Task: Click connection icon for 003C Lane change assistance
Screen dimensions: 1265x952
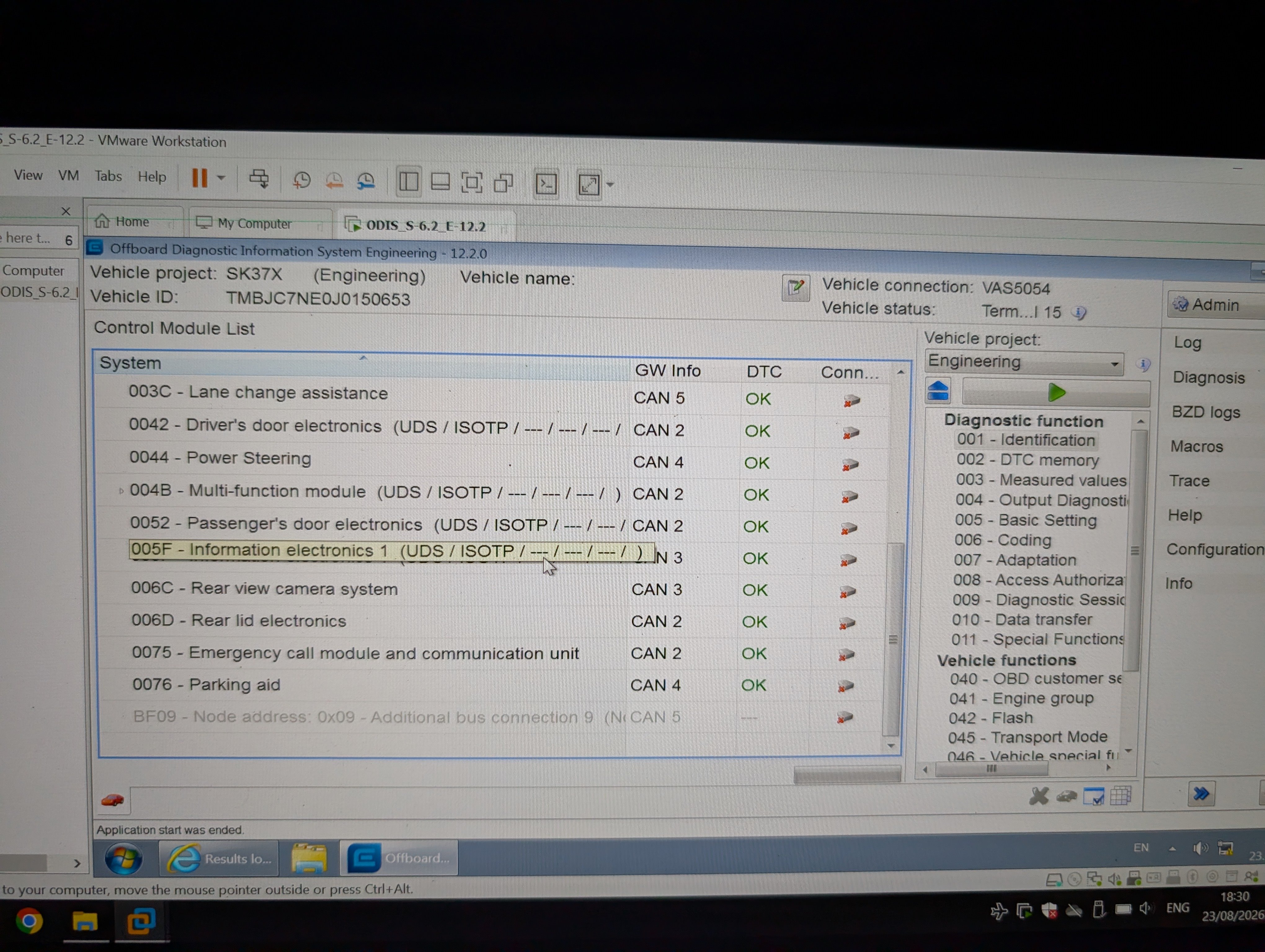Action: tap(851, 401)
